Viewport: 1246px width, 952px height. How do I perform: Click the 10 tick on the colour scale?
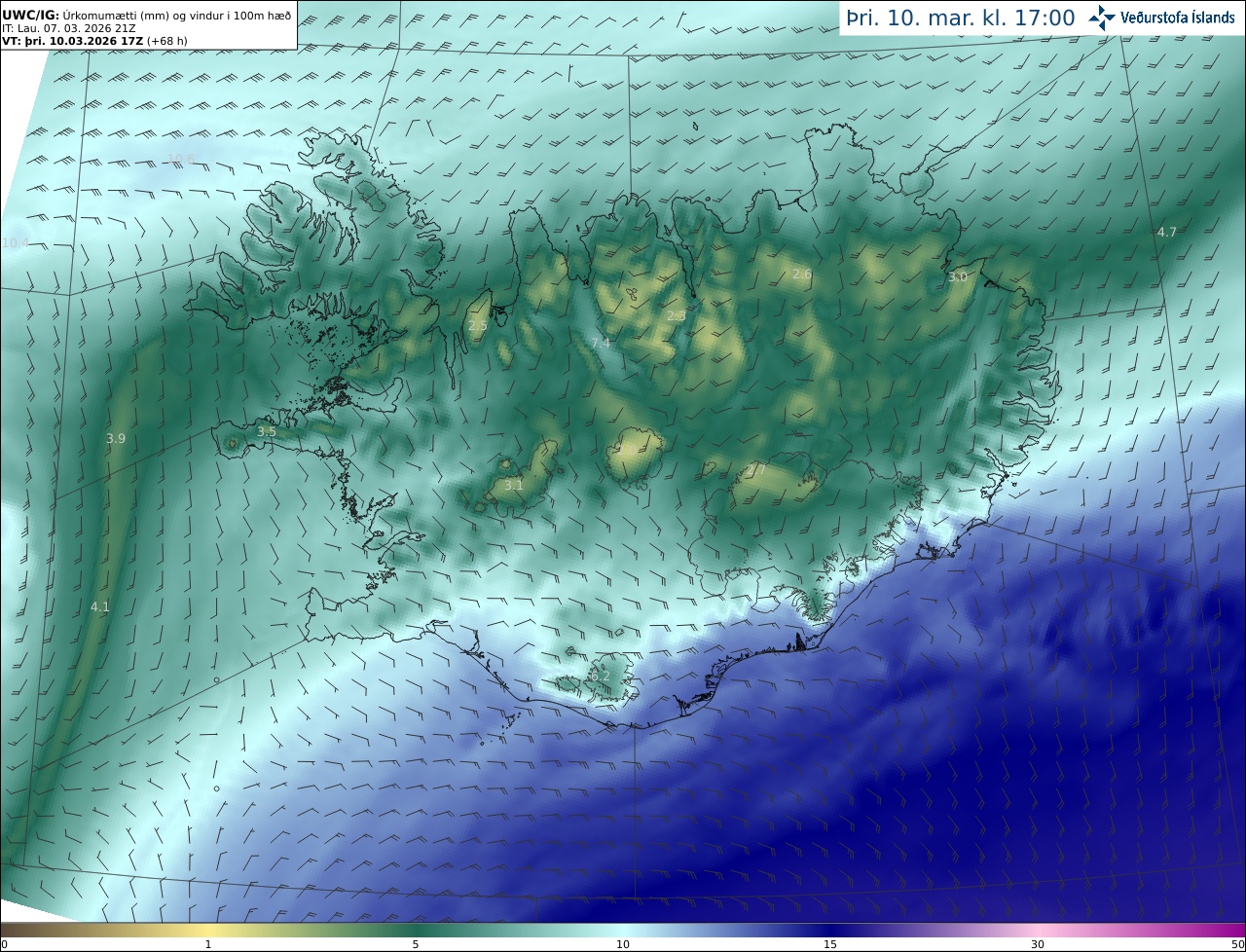tap(623, 944)
